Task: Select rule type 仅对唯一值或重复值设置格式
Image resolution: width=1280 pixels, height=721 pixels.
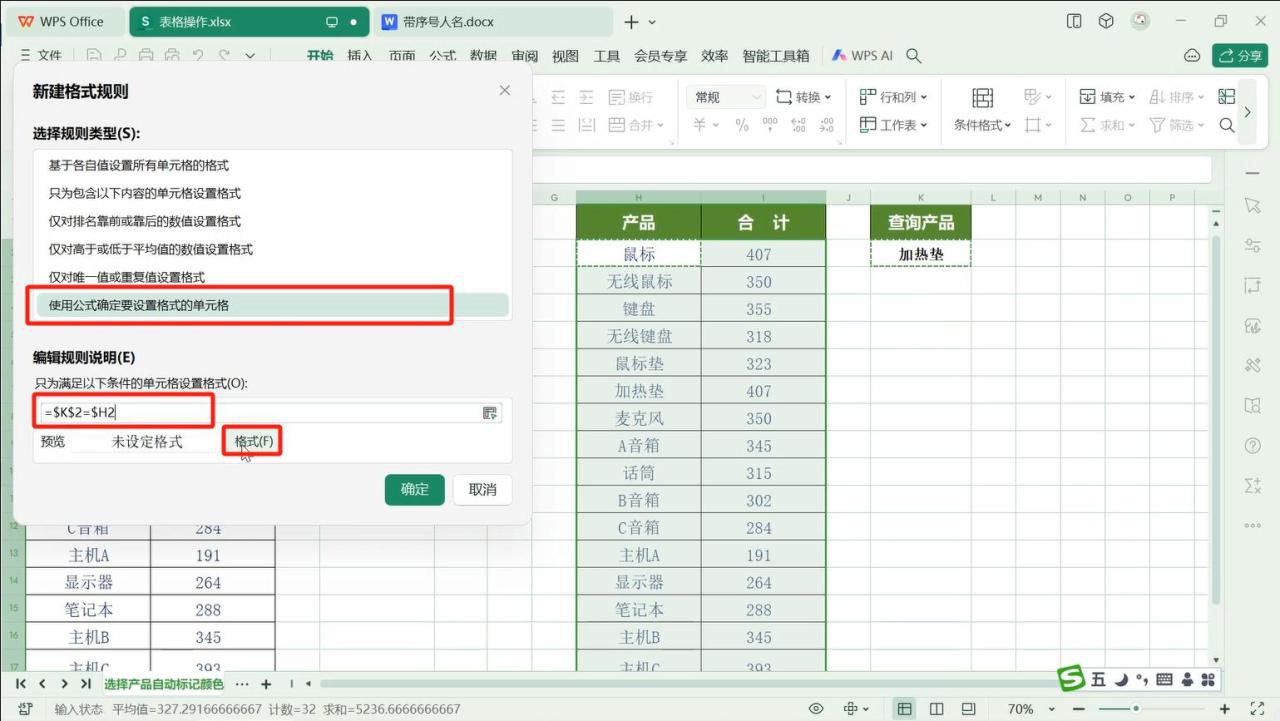Action: [272, 277]
